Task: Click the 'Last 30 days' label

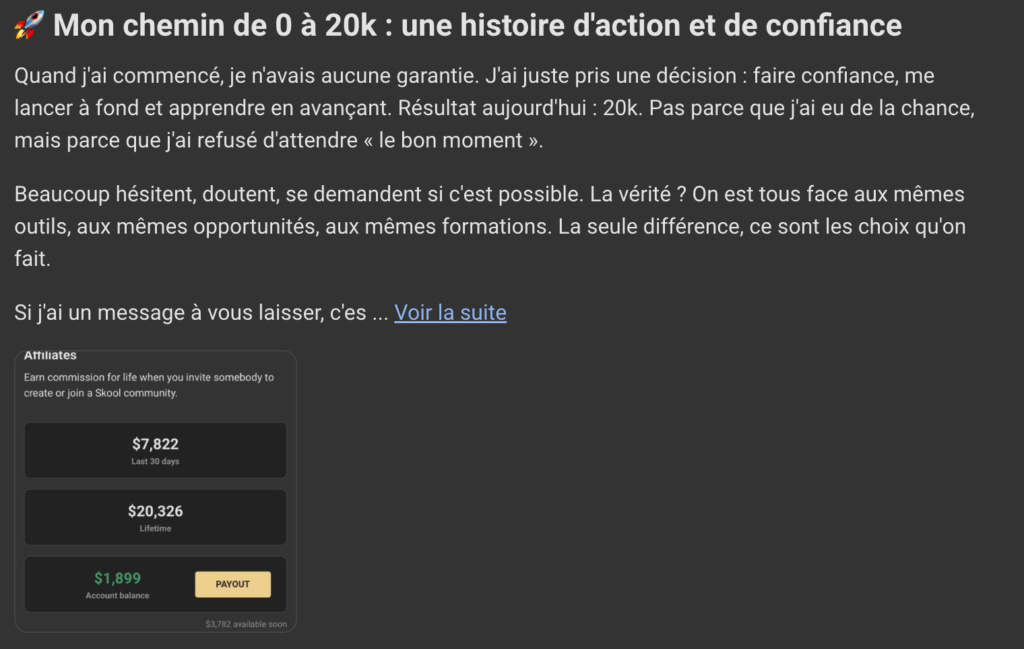Action: 155,463
